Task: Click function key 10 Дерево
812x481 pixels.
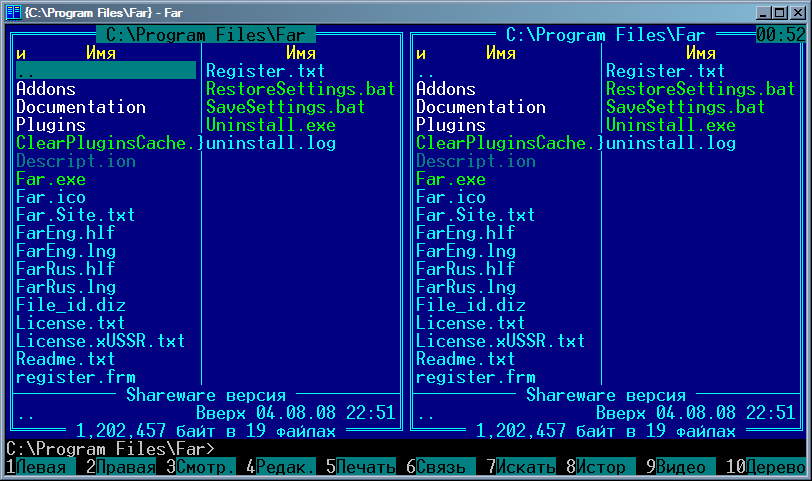Action: (x=765, y=467)
